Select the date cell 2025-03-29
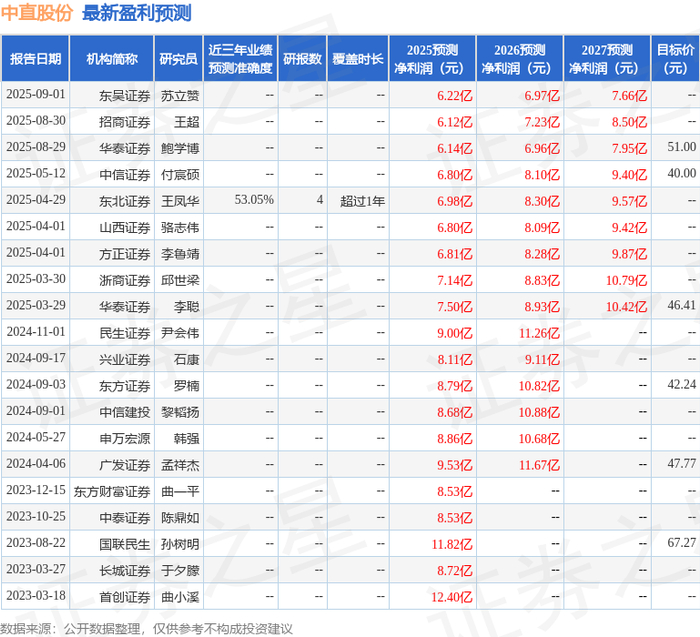Screen dimensions: 700x637 pyautogui.click(x=36, y=306)
